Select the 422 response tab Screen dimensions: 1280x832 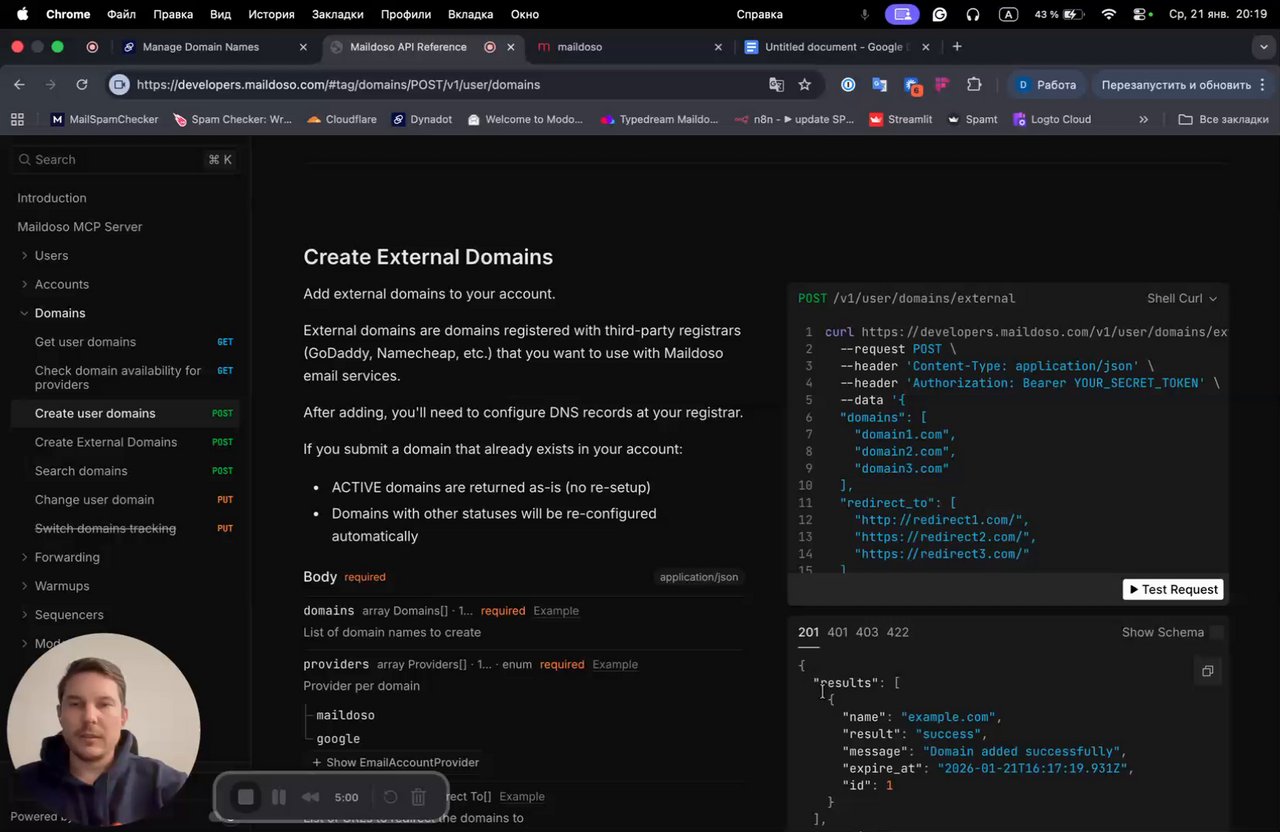[898, 632]
